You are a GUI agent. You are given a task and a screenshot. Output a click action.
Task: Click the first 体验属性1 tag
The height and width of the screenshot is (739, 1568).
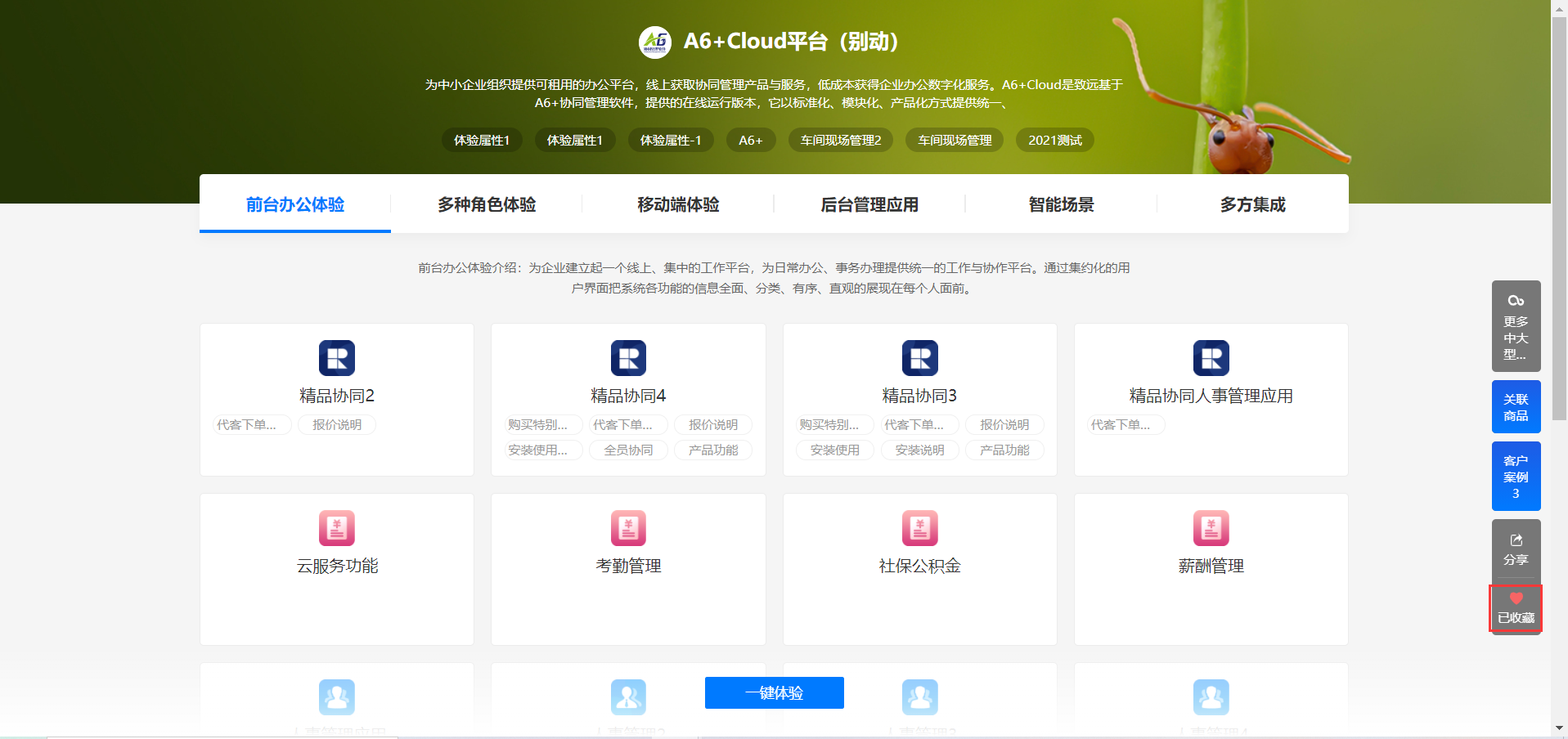pos(482,141)
